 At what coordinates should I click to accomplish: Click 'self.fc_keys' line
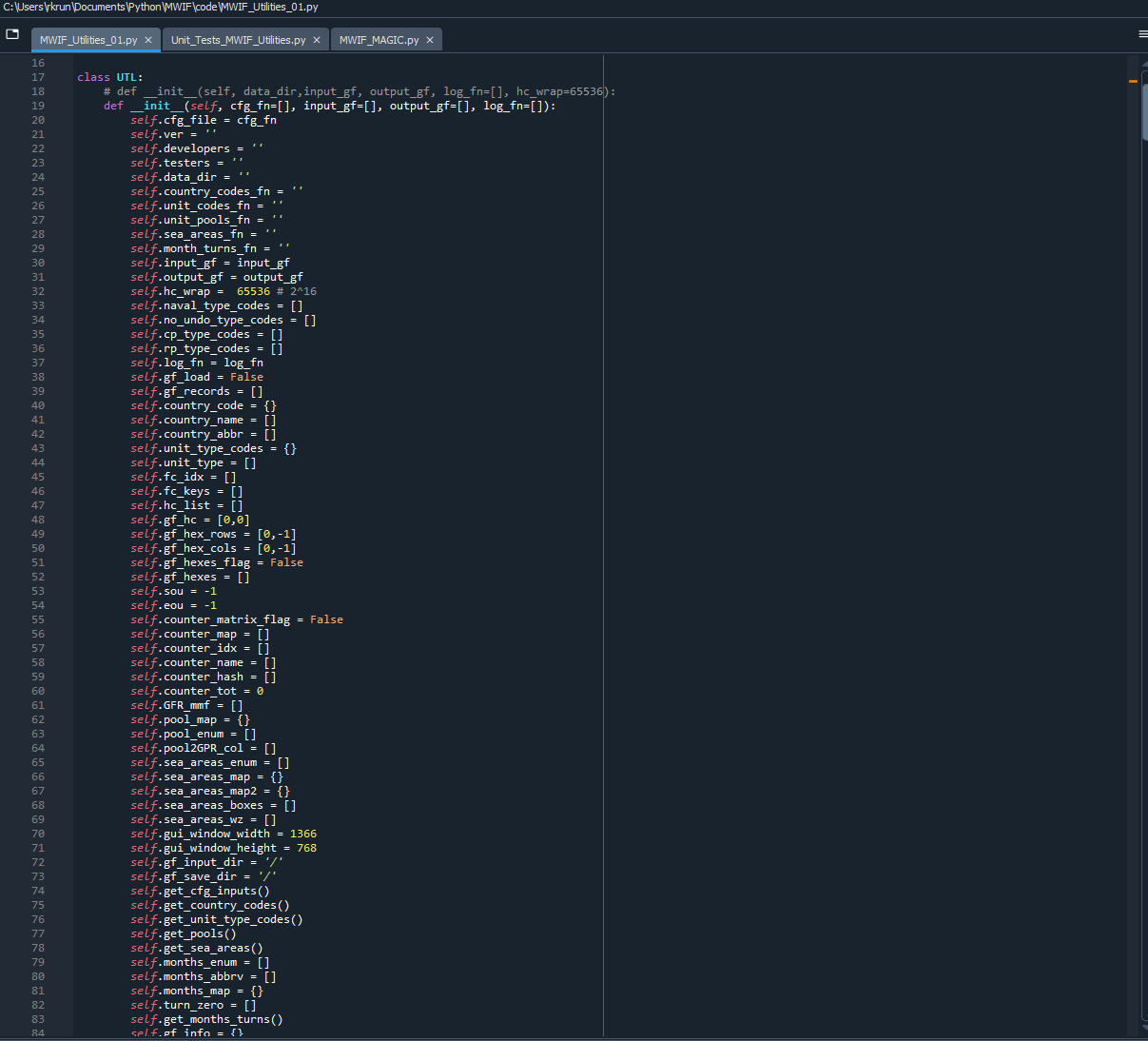(x=187, y=491)
